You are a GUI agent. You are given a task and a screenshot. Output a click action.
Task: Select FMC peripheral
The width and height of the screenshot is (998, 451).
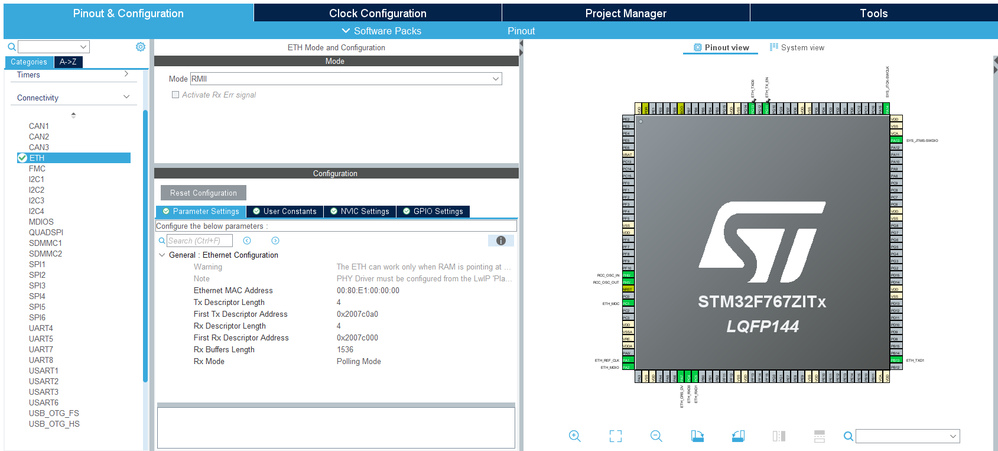37,169
